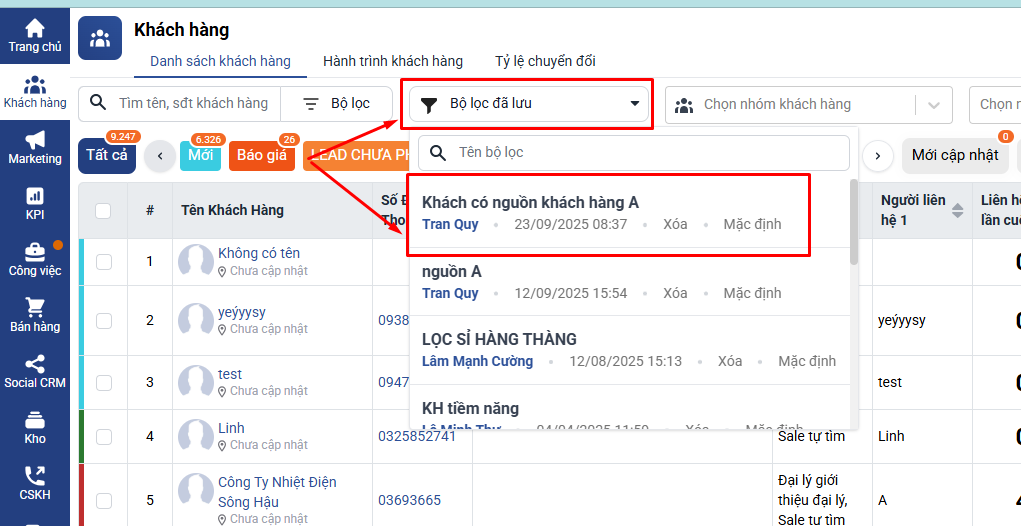Screen dimensions: 1021x526
Task: Switch to Tỷ lệ chuyển đổi tab
Action: point(545,61)
